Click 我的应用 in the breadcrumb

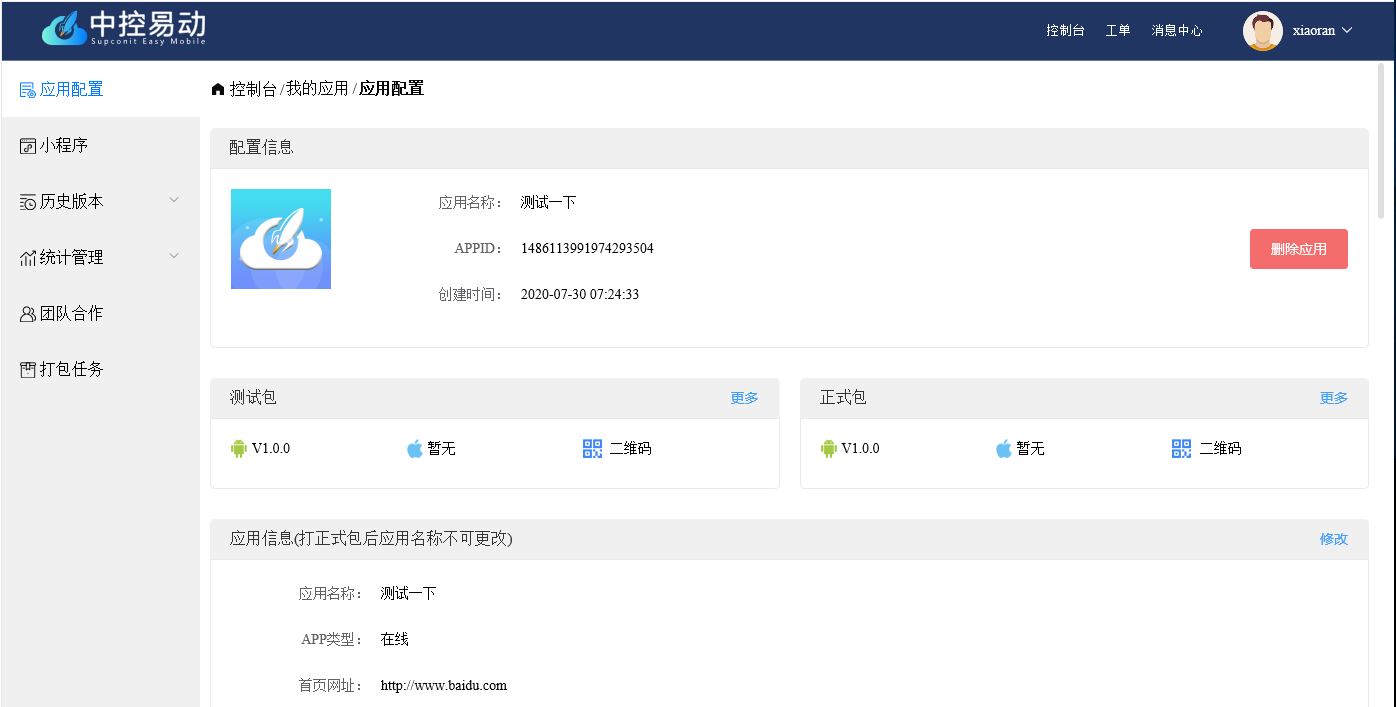317,89
